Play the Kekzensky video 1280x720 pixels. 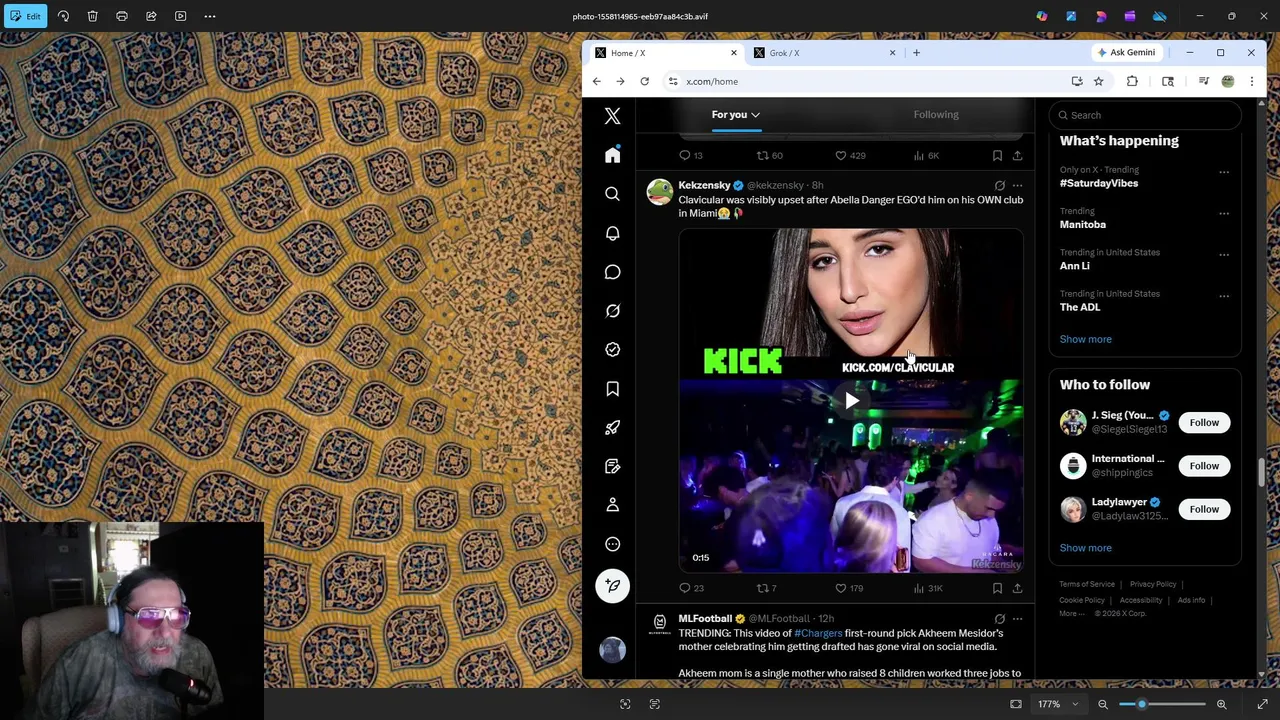[851, 401]
